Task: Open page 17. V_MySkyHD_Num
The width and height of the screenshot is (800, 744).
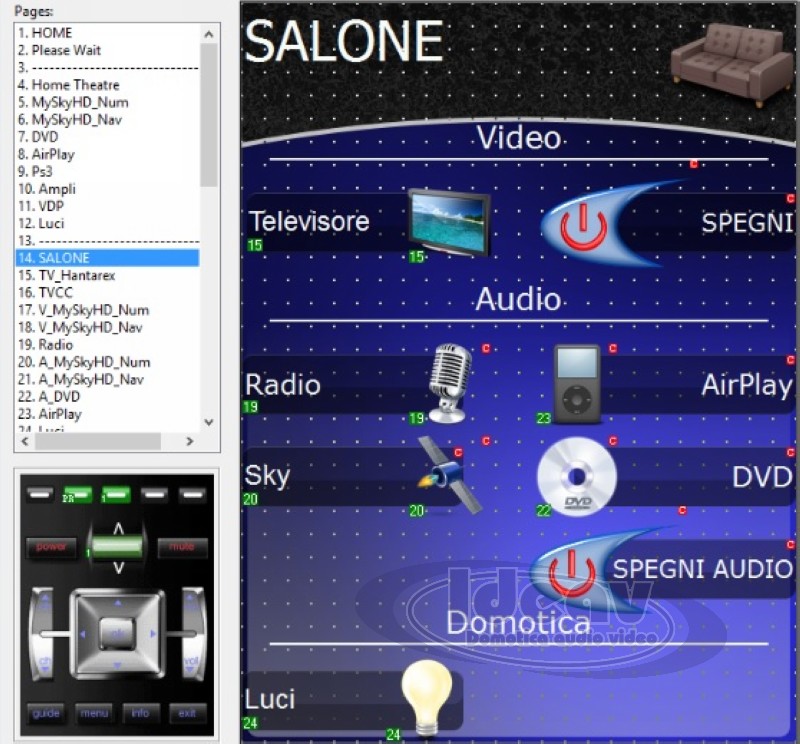Action: click(107, 310)
